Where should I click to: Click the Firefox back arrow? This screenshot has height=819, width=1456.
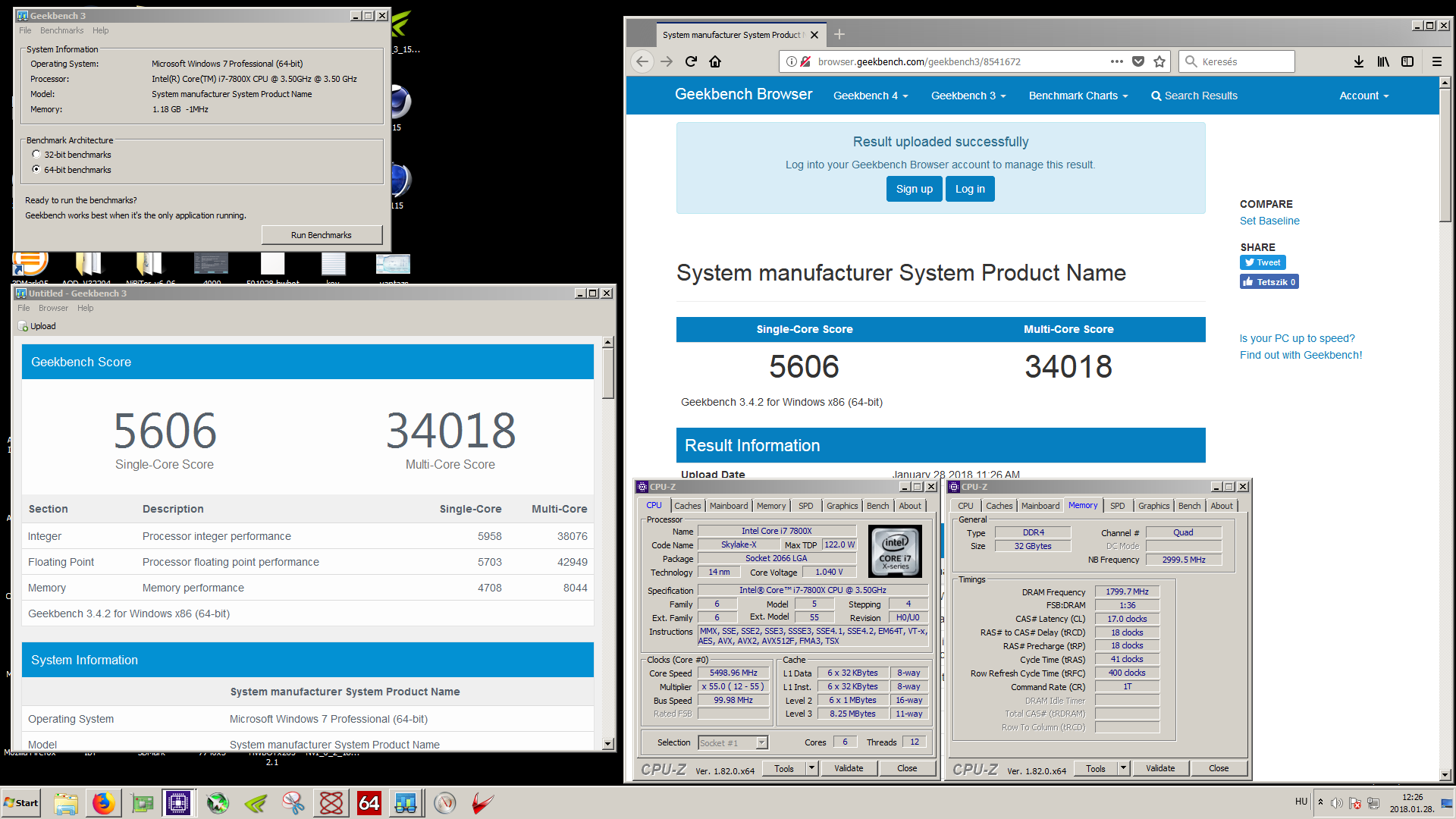coord(642,61)
